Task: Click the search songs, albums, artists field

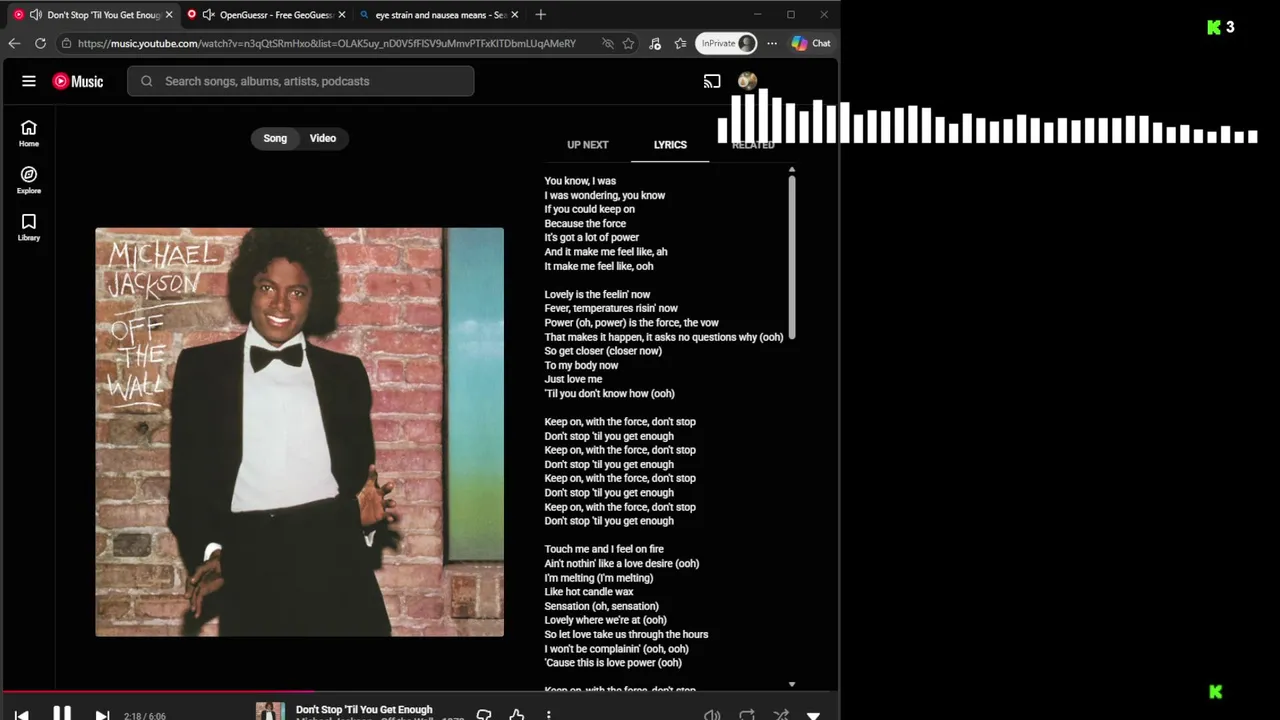Action: point(301,81)
